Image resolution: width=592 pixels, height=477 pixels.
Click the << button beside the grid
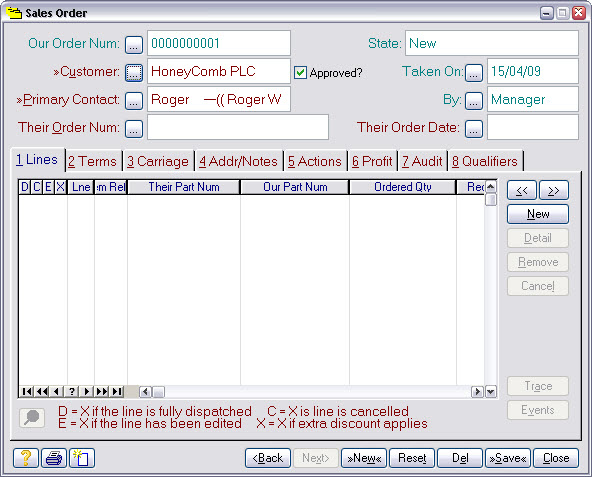point(522,190)
